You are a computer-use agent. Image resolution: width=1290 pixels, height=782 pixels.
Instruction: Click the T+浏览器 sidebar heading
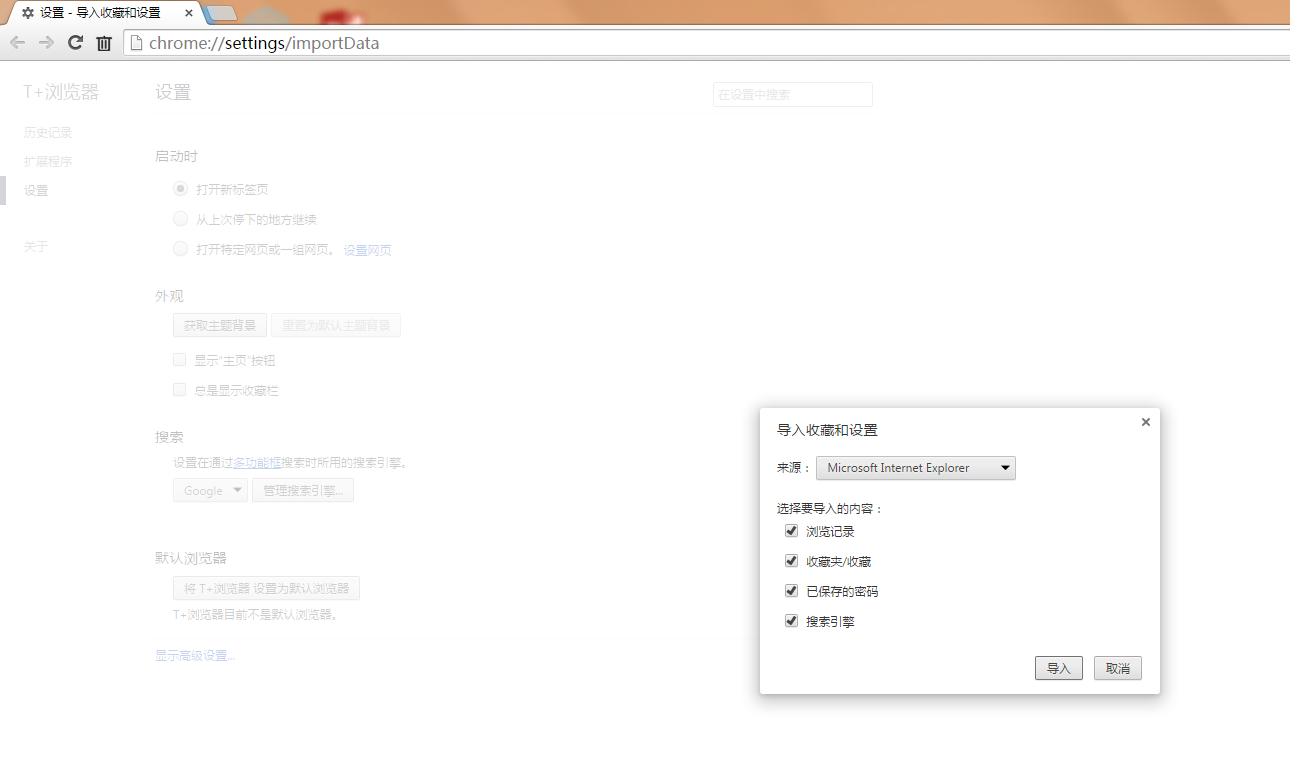click(x=62, y=92)
